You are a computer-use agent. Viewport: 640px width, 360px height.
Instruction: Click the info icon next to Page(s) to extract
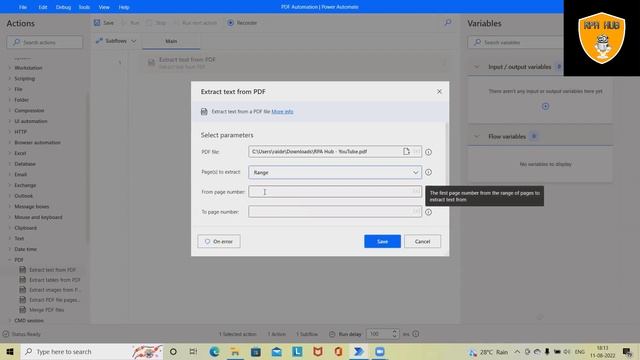(428, 172)
